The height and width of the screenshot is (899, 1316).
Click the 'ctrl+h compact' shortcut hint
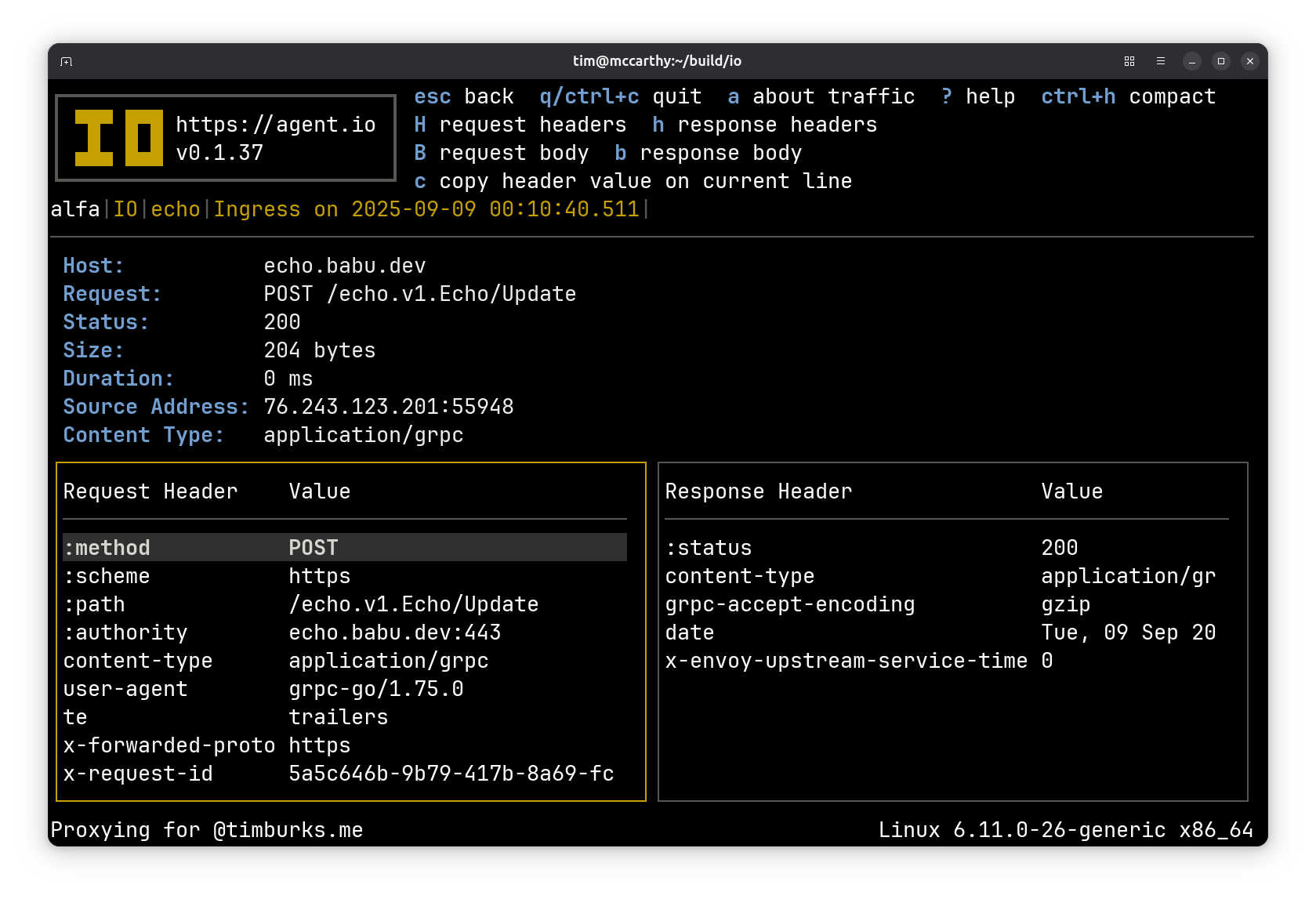point(1128,96)
